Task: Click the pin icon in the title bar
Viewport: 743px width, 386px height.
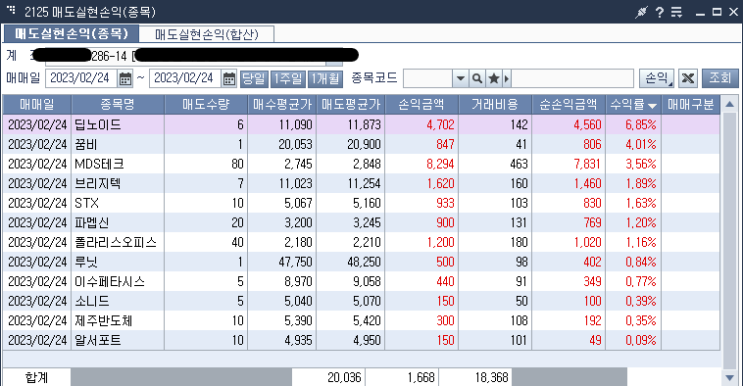Action: (641, 12)
